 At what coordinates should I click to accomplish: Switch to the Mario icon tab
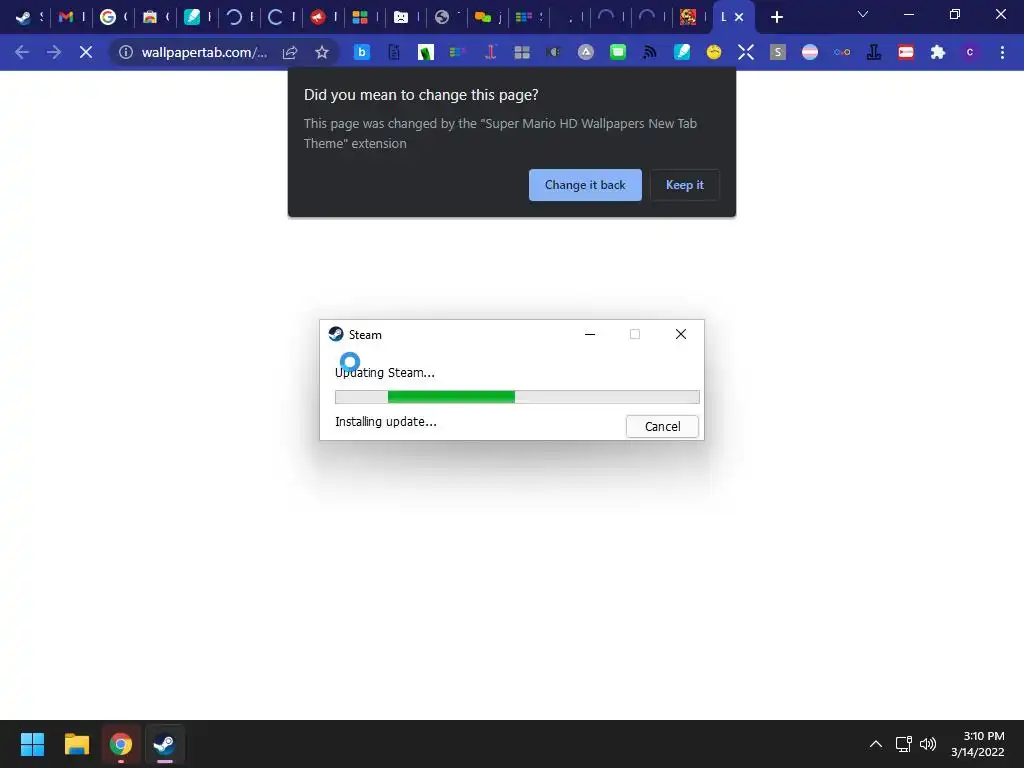point(688,17)
